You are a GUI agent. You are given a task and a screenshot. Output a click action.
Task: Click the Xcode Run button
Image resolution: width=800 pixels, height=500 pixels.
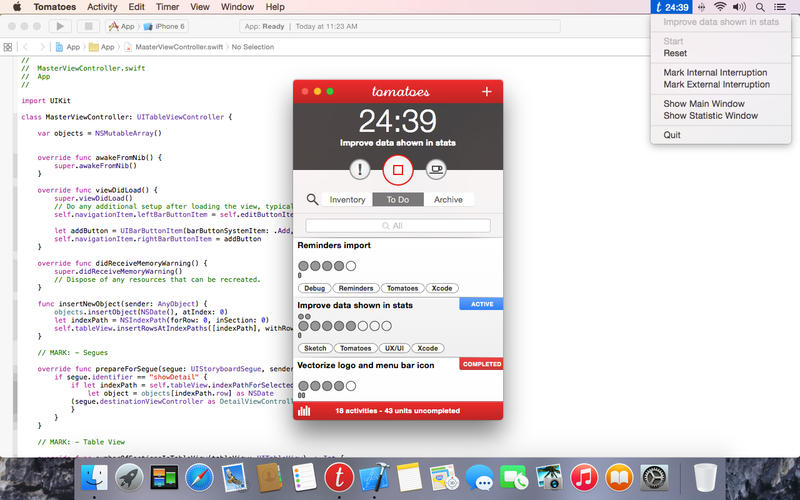coord(60,27)
